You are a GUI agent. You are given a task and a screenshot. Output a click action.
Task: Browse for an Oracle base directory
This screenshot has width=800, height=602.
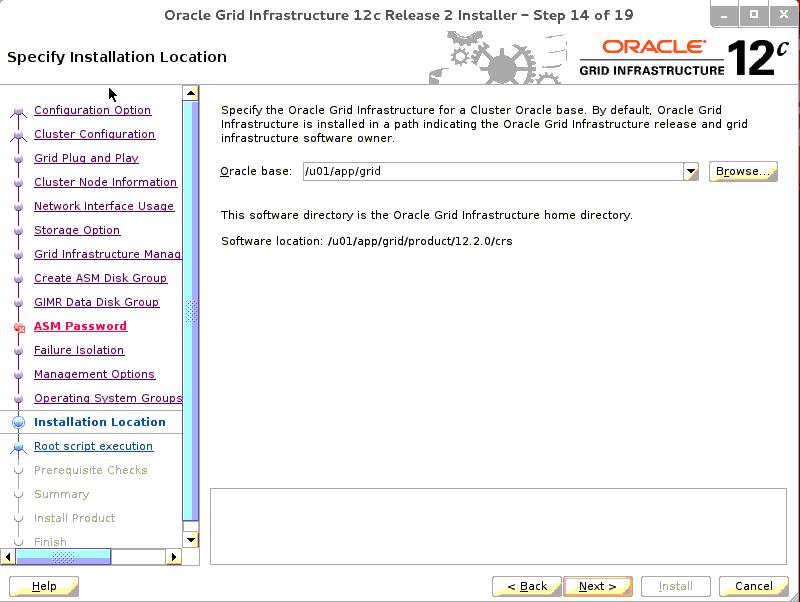point(743,171)
